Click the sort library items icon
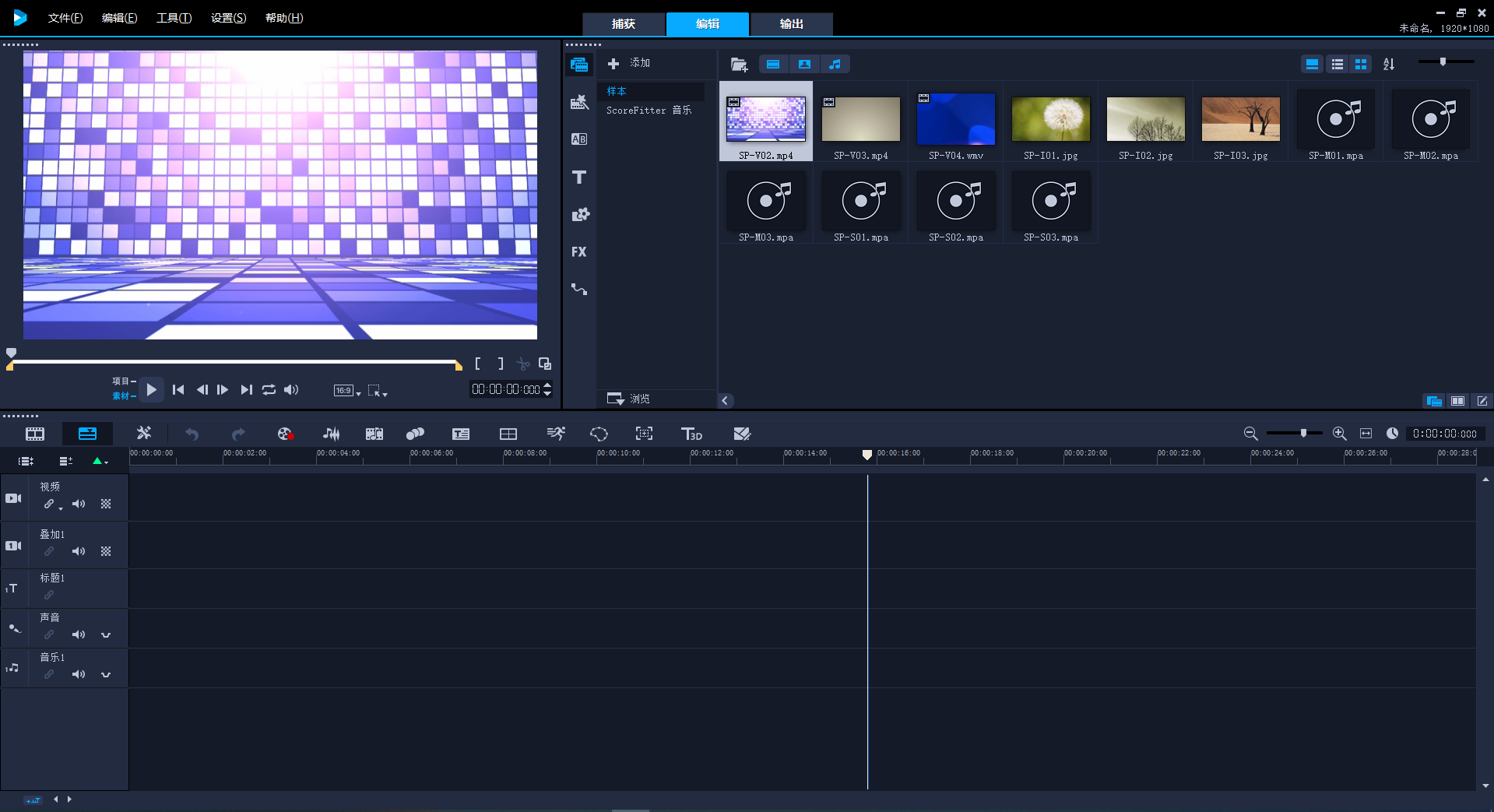The width and height of the screenshot is (1494, 812). 1389,65
